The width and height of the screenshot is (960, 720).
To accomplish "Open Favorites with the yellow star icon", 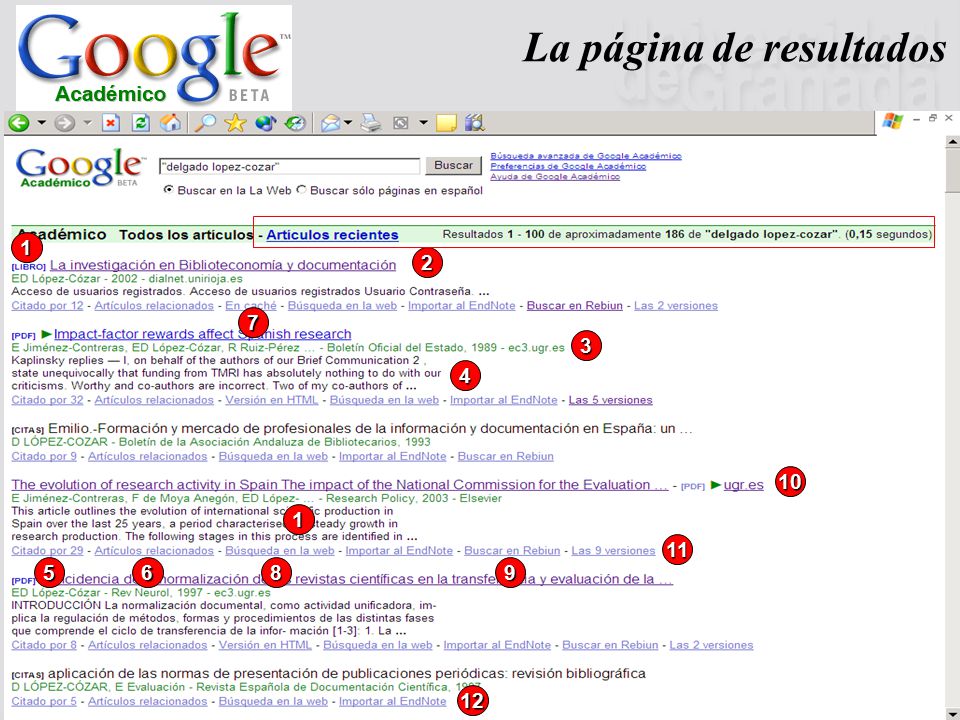I will tap(235, 123).
